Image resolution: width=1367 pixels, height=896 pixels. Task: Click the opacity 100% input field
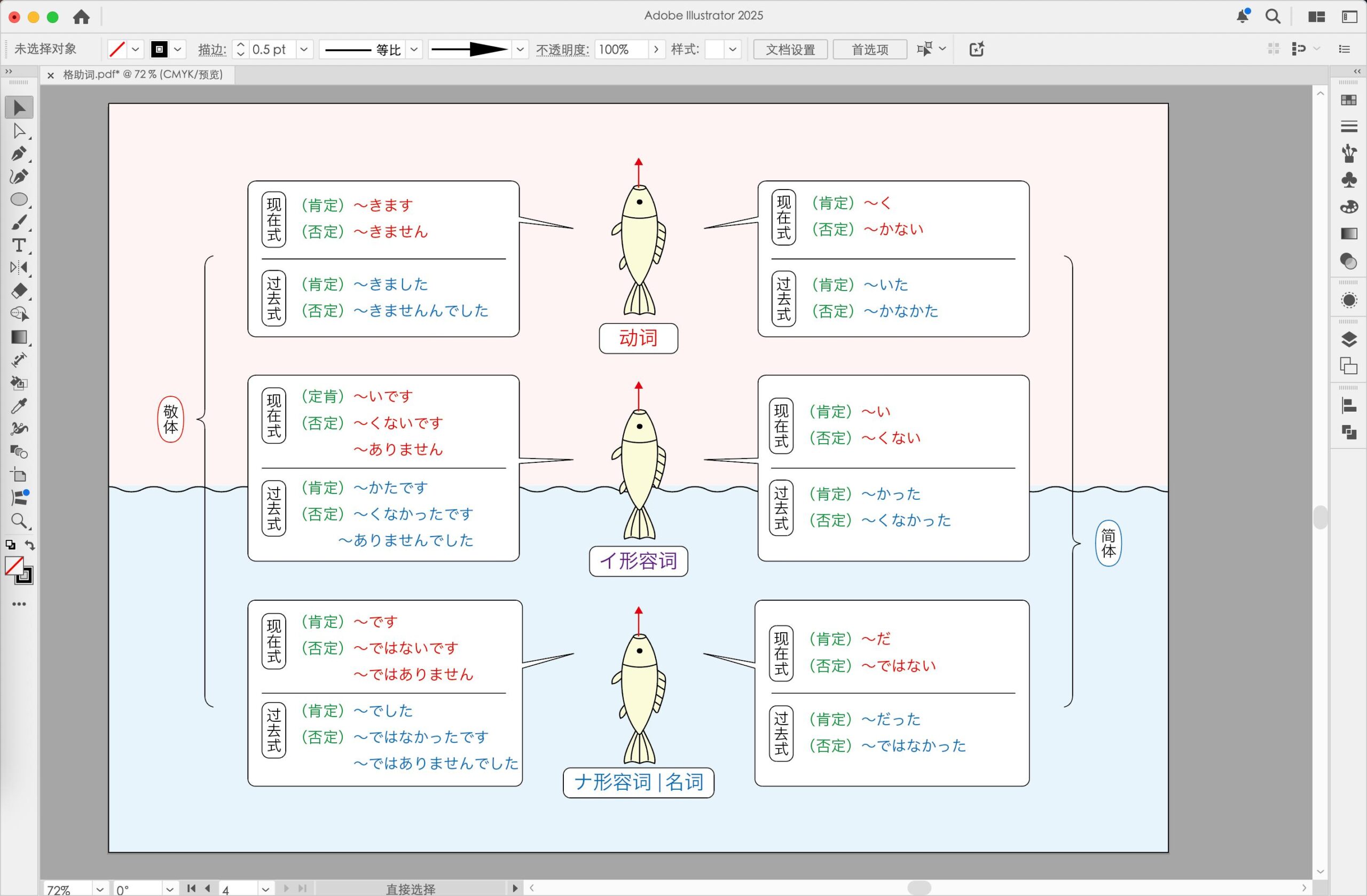pos(621,50)
